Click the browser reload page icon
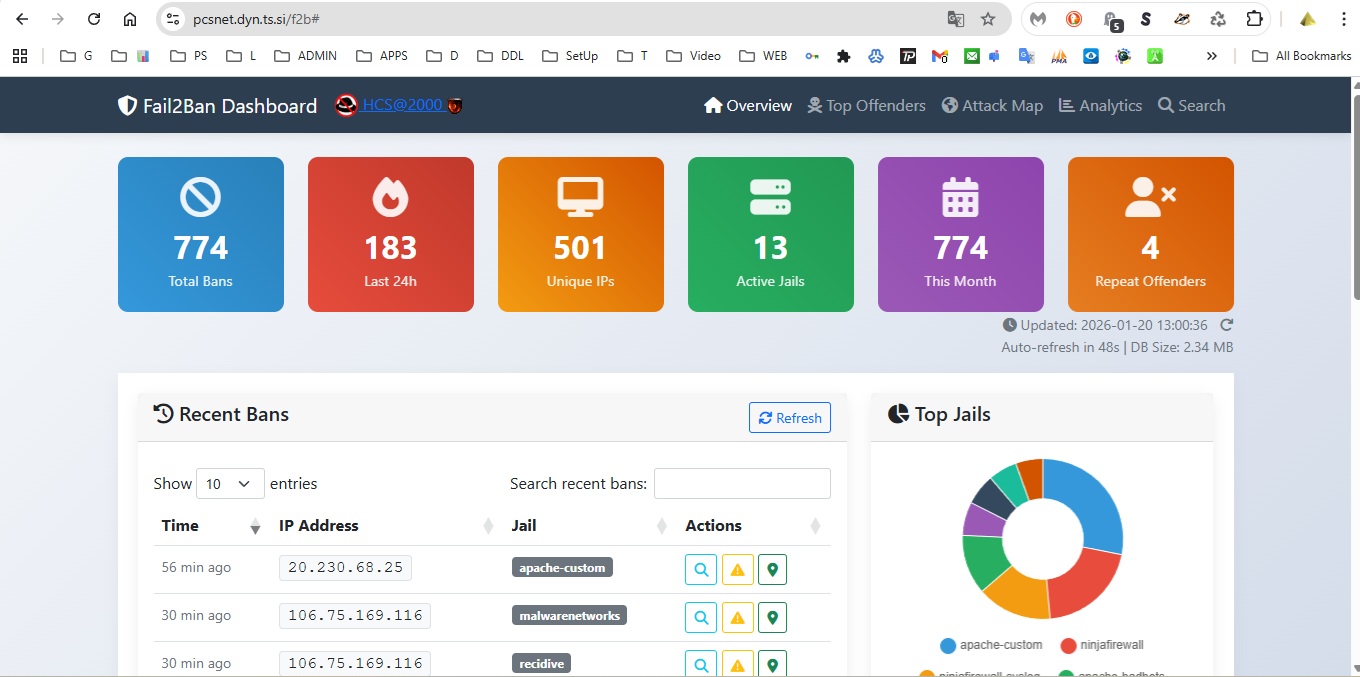Viewport: 1360px width, 677px height. 94,19
